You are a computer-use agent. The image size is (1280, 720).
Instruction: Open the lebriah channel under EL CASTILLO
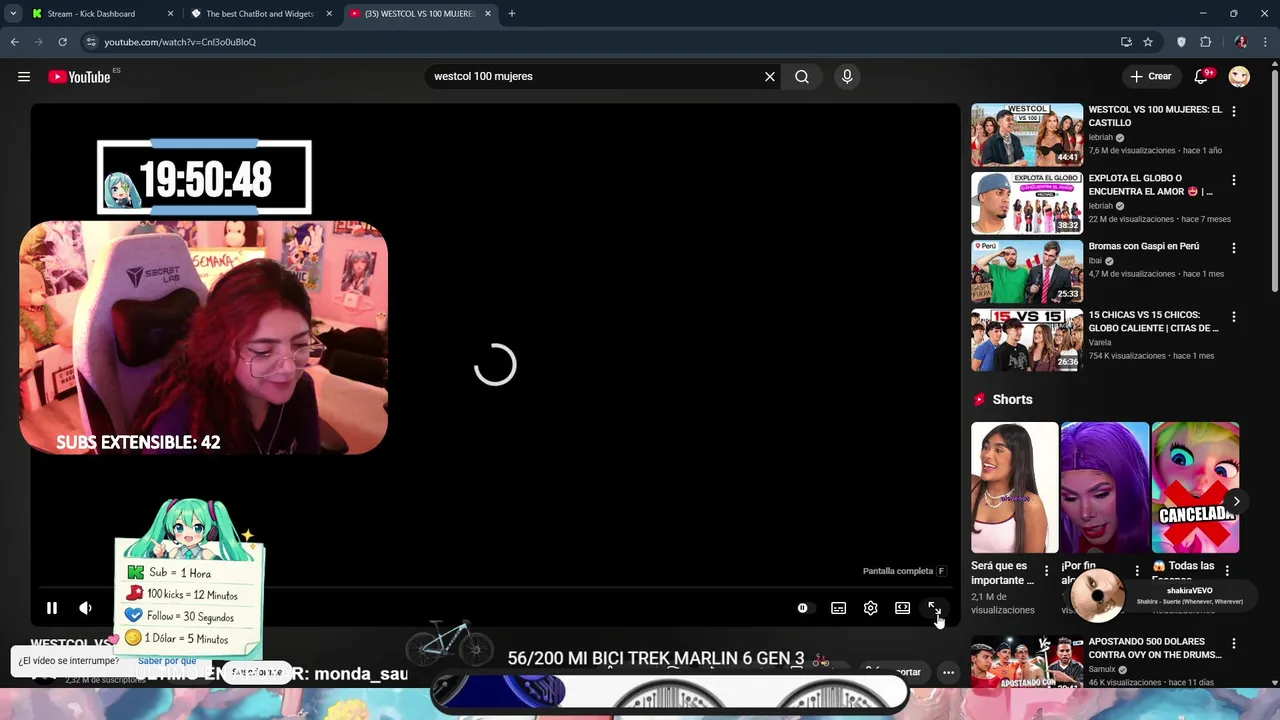tap(1101, 137)
